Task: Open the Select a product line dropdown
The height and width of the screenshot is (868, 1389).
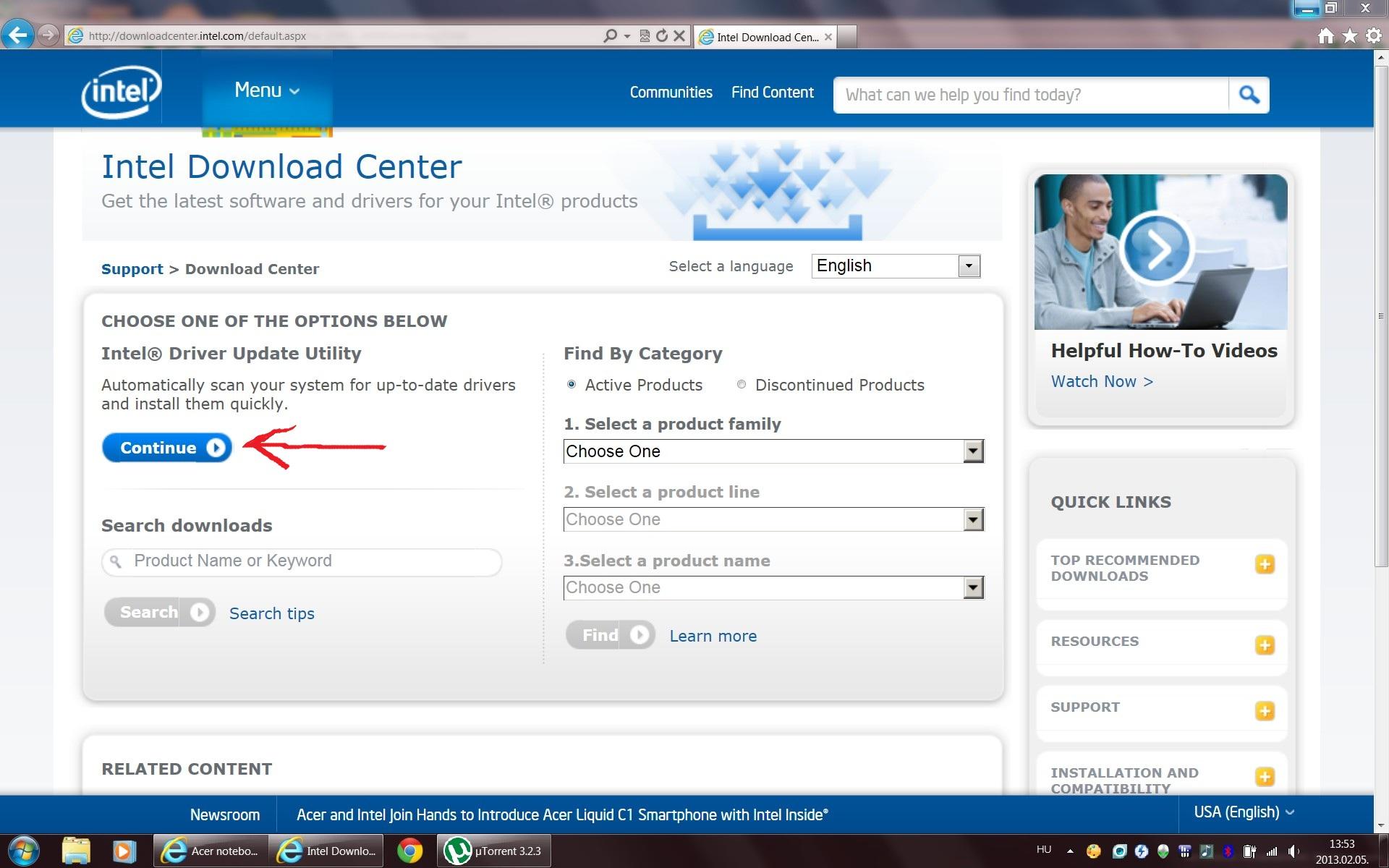Action: pyautogui.click(x=773, y=519)
